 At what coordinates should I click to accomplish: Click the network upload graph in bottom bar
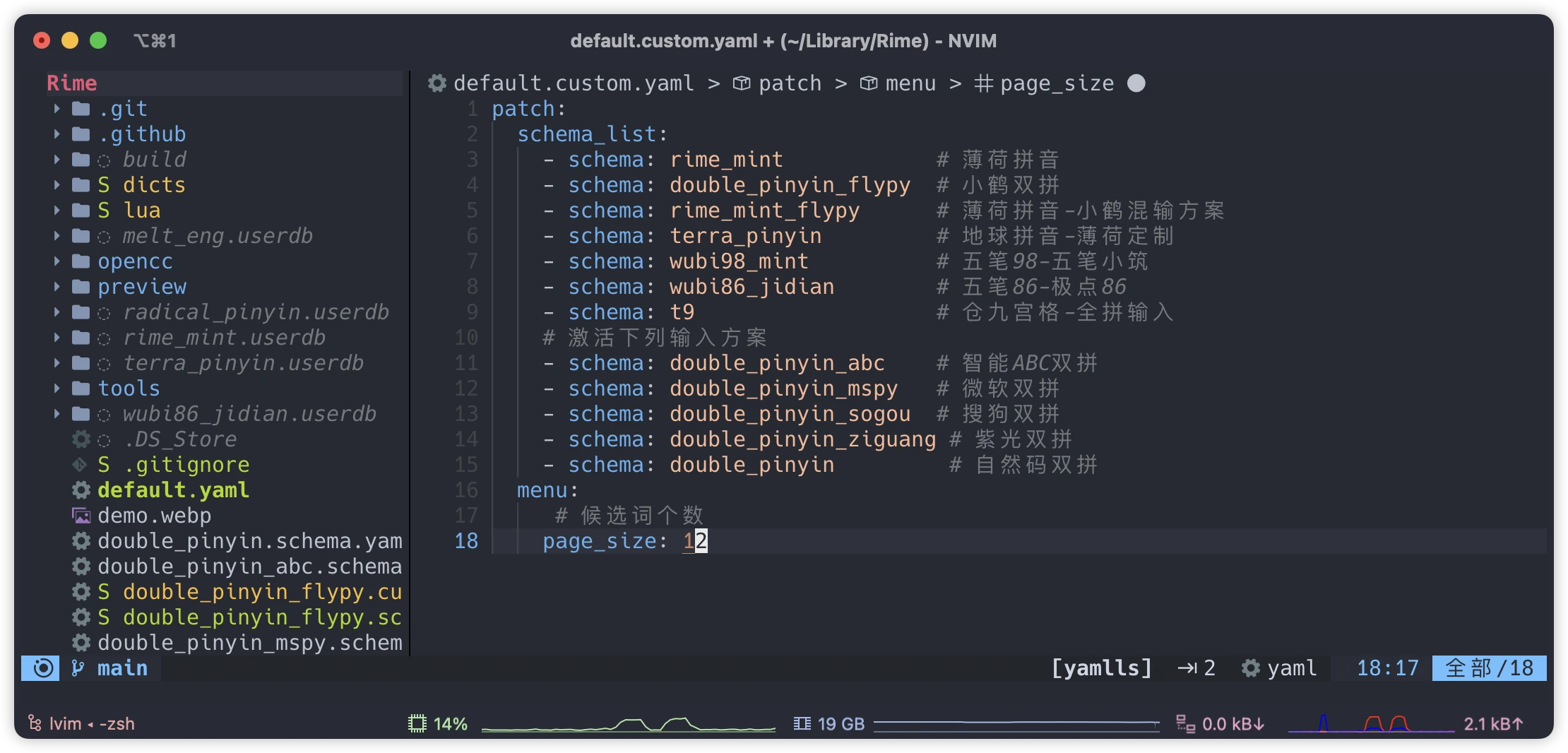[x=1371, y=724]
